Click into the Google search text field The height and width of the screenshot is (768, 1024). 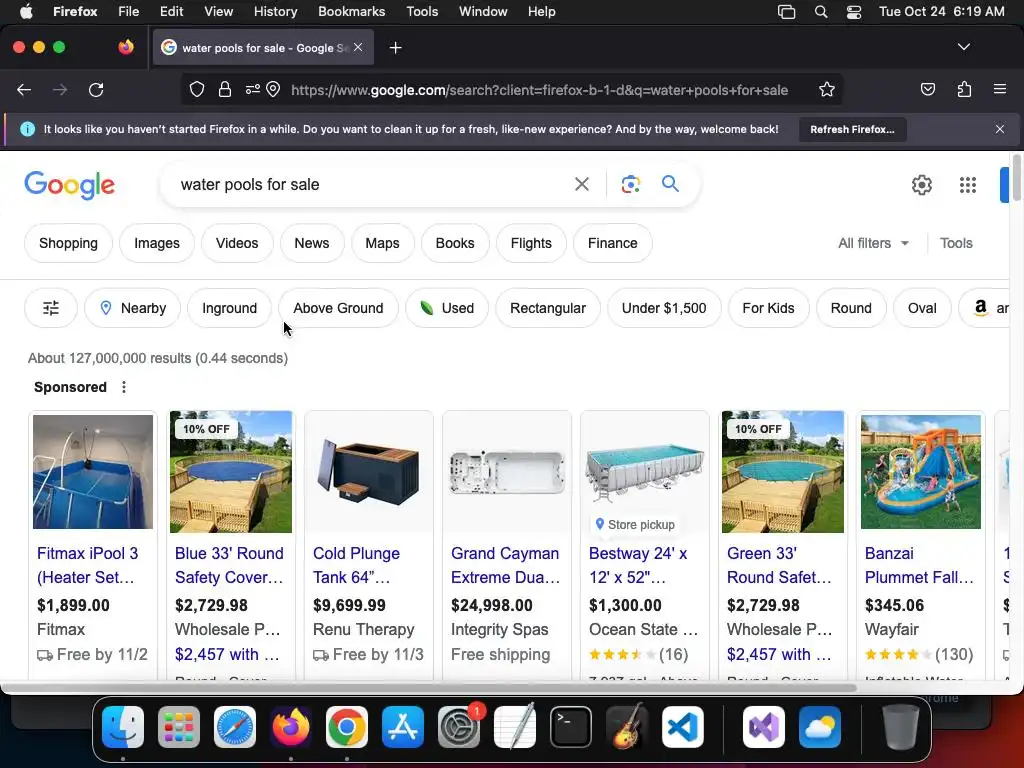tap(372, 185)
